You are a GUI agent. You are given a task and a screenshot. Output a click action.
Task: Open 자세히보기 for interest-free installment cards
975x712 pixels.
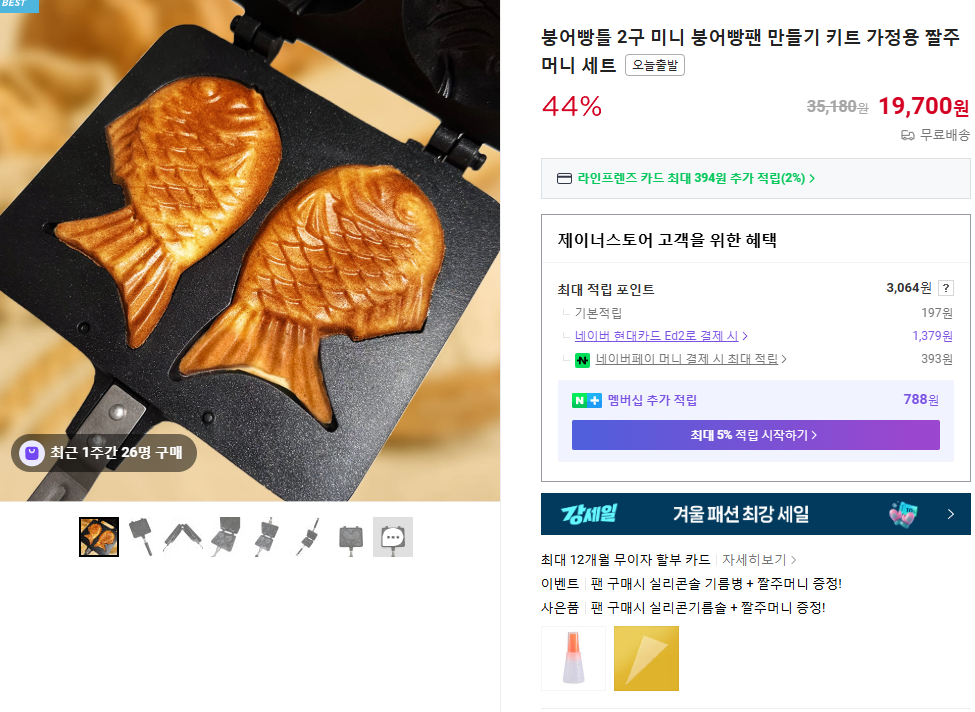tap(759, 559)
